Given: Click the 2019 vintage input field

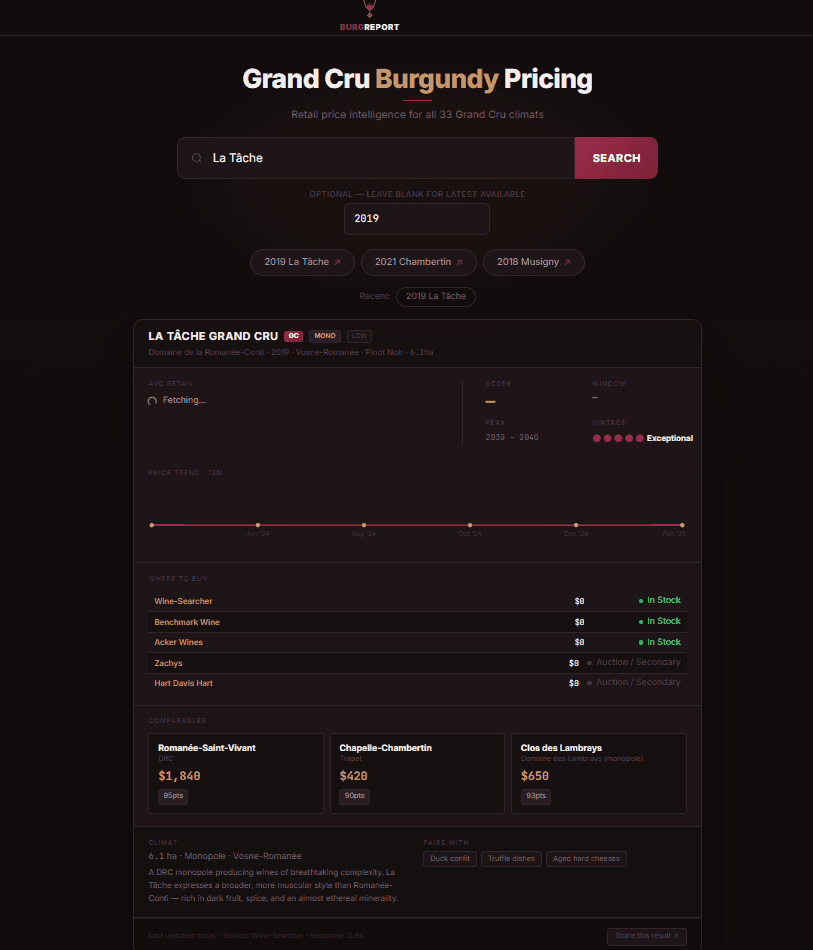Looking at the screenshot, I should (416, 218).
